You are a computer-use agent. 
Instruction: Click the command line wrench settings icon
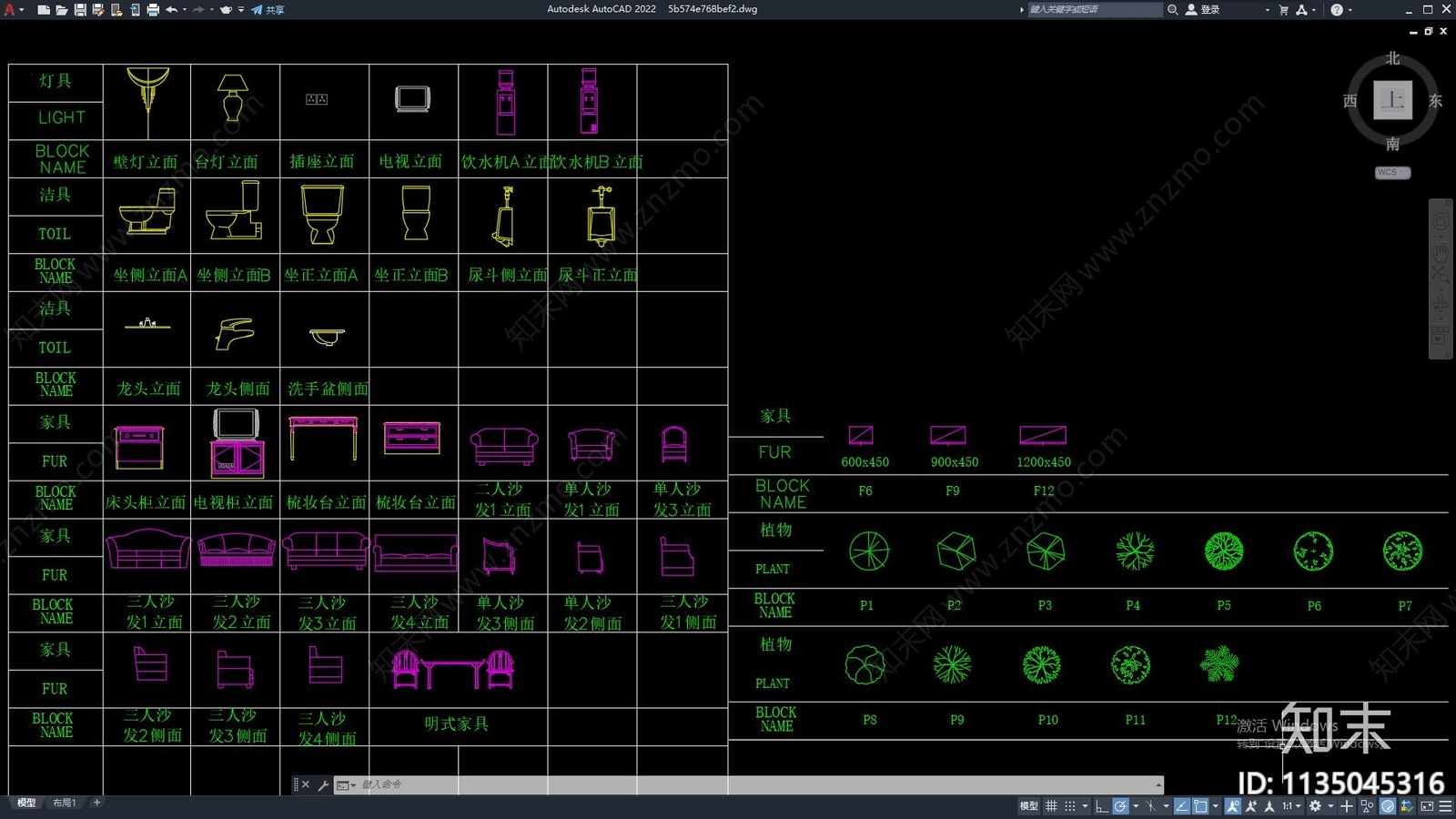pyautogui.click(x=323, y=784)
